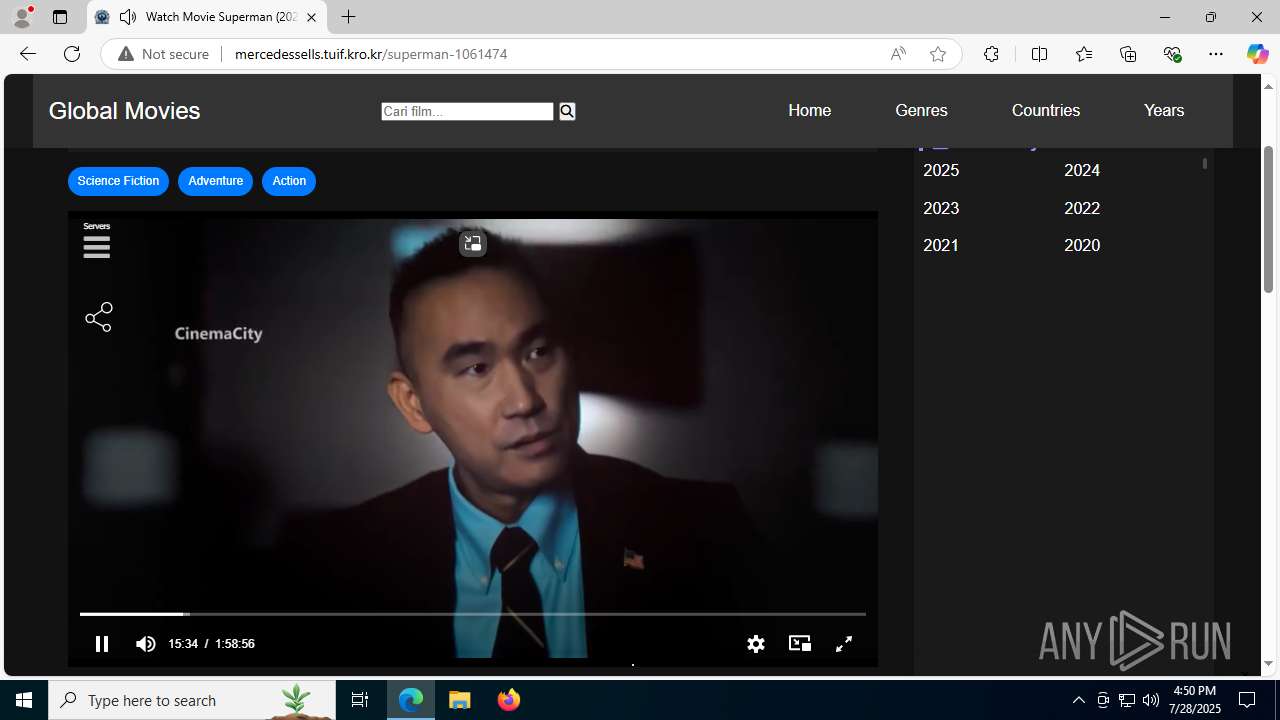Open the Years menu
Viewport: 1280px width, 720px height.
(1164, 110)
